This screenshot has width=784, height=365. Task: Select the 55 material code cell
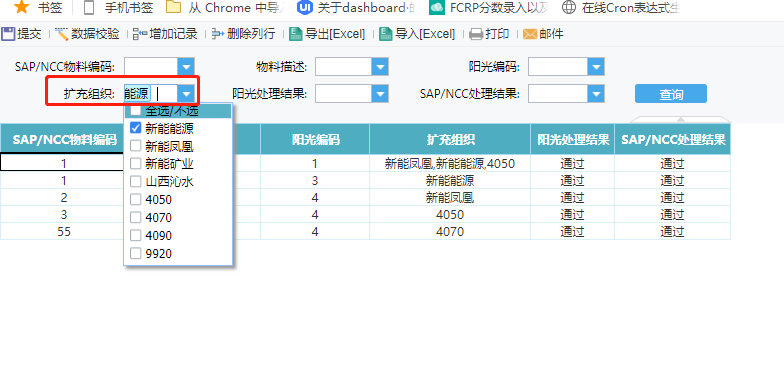tap(64, 232)
